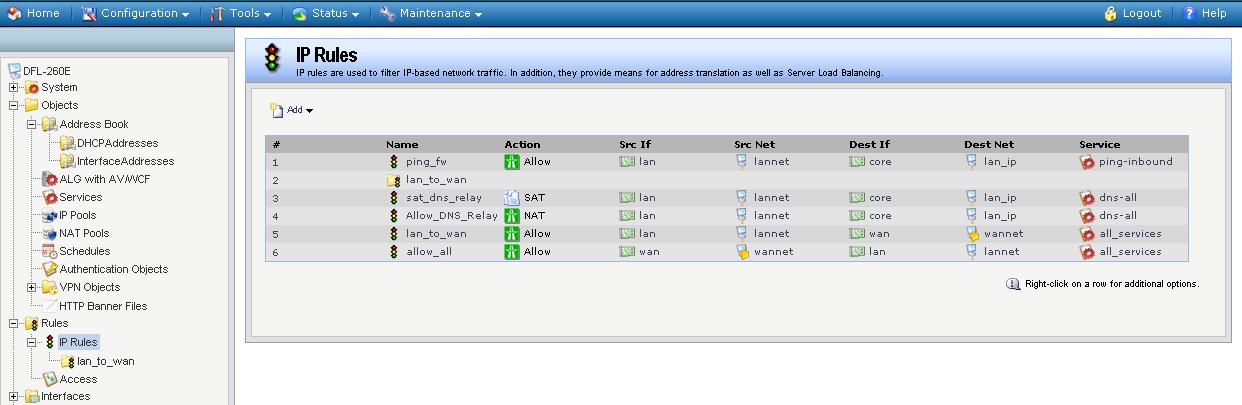Click the Authentication Objects icon
1242x405 pixels.
coord(50,269)
